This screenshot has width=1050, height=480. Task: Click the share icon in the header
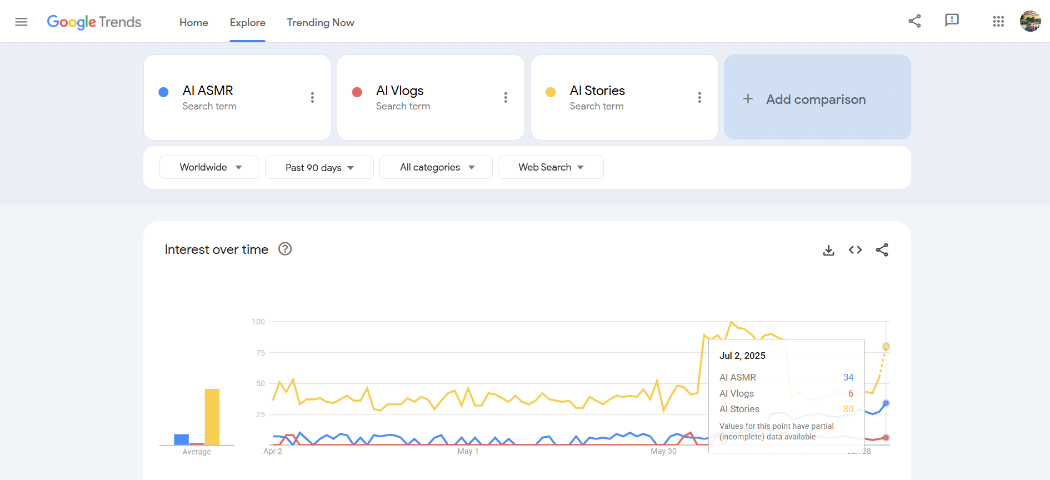click(914, 21)
